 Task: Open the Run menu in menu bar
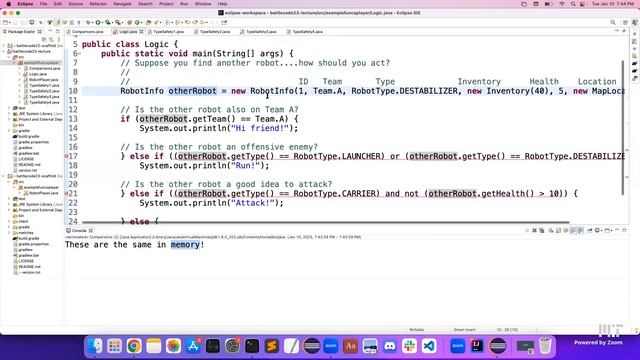[x=184, y=4]
